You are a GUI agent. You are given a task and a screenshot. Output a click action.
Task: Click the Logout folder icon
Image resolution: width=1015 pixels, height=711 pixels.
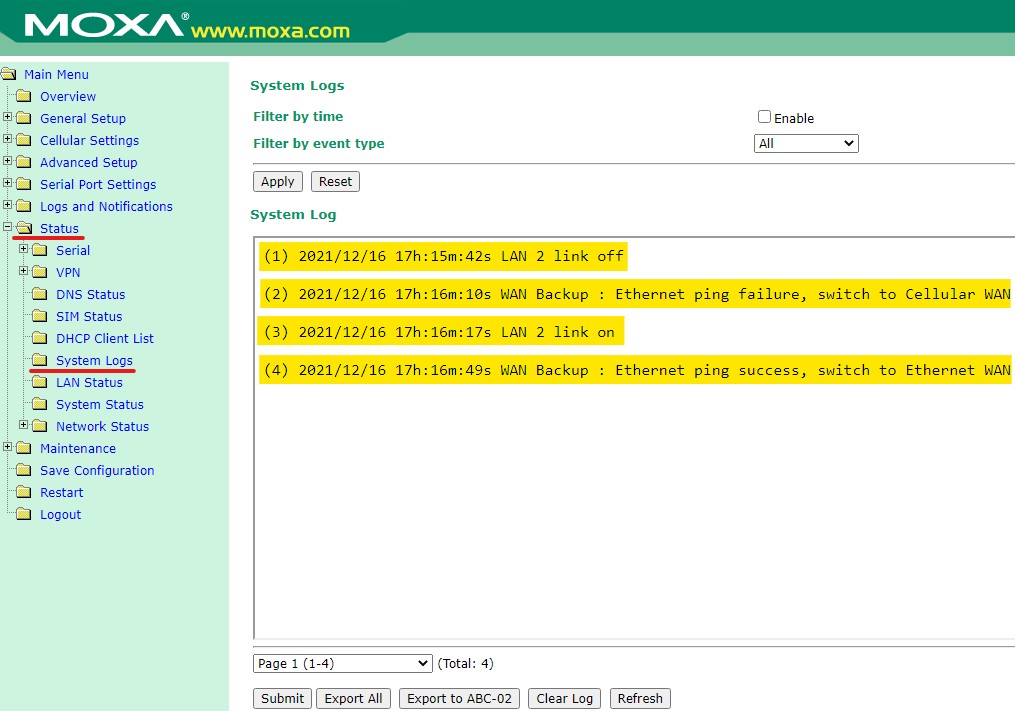click(x=24, y=515)
